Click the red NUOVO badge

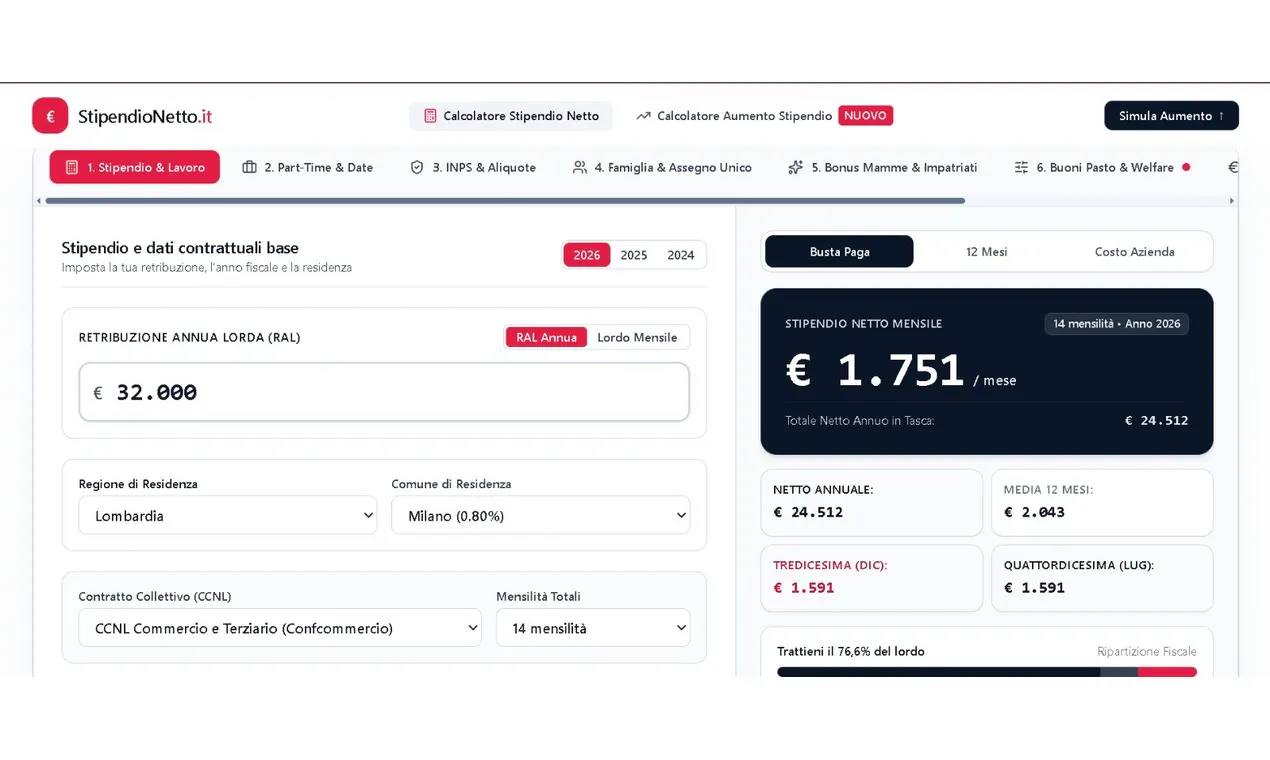tap(865, 116)
